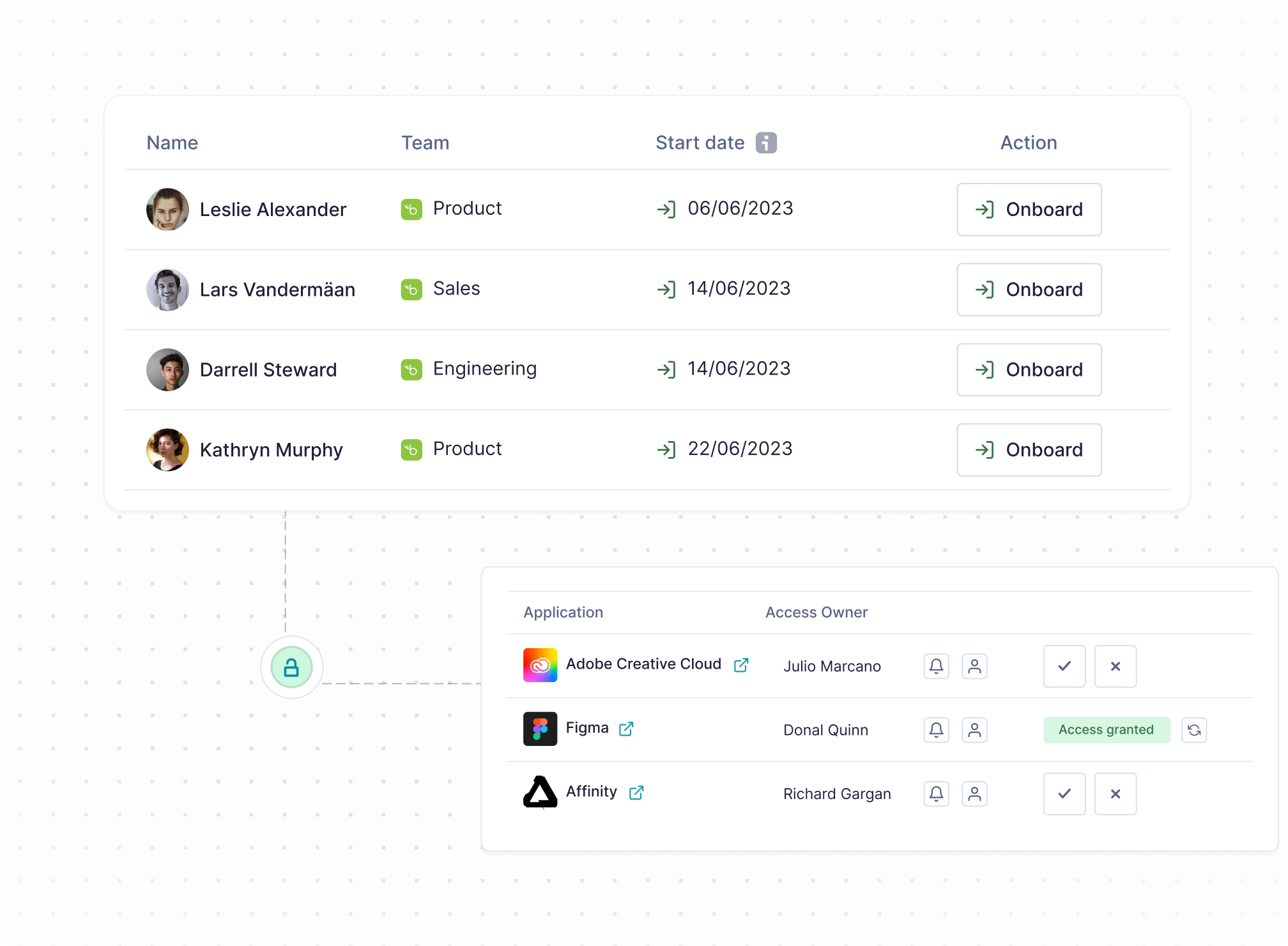
Task: Deny access for Affinity with the X button
Action: [1115, 794]
